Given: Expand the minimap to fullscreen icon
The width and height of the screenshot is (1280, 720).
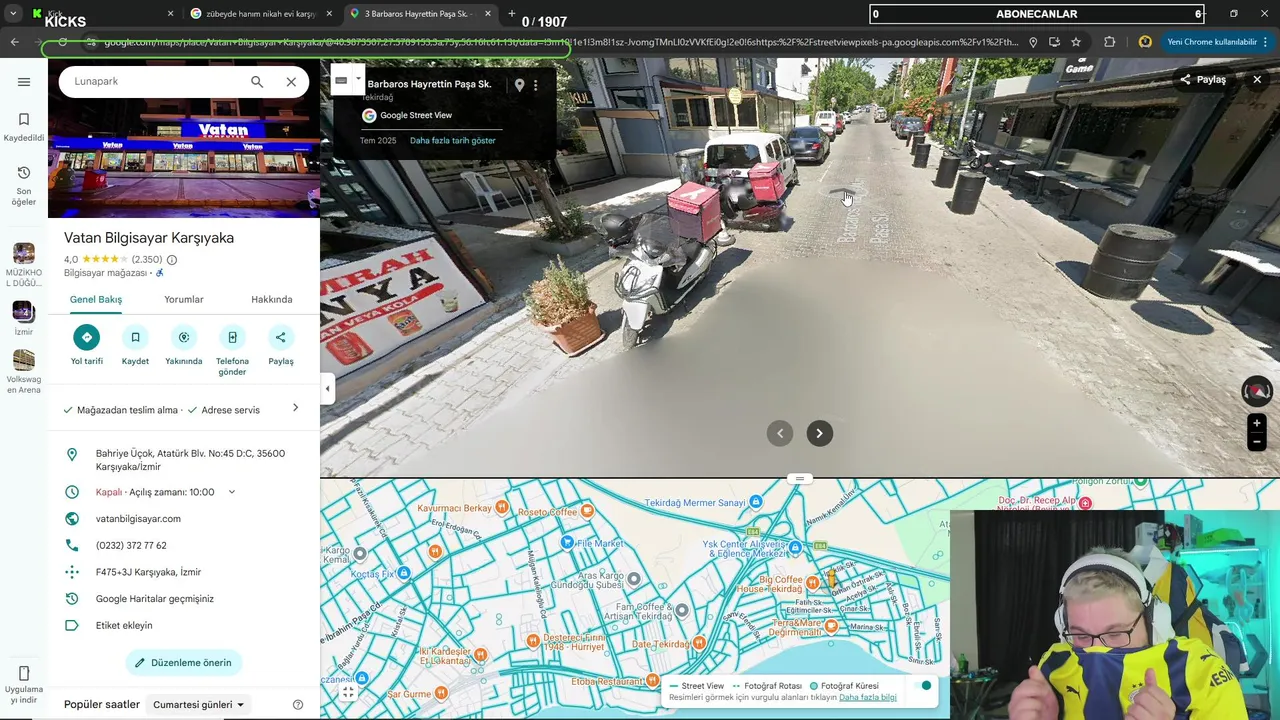Looking at the screenshot, I should (348, 692).
